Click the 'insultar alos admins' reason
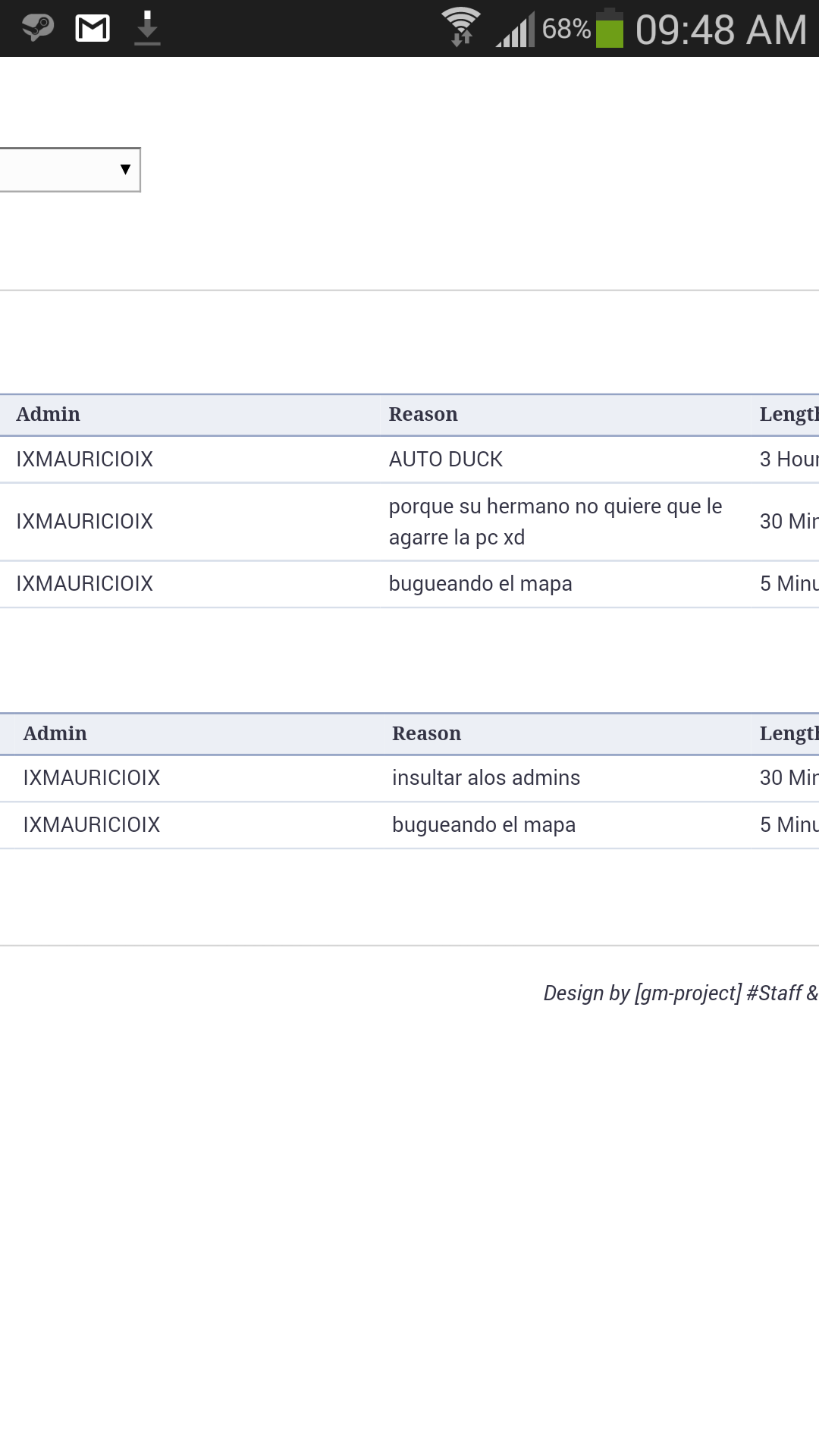 pyautogui.click(x=486, y=778)
